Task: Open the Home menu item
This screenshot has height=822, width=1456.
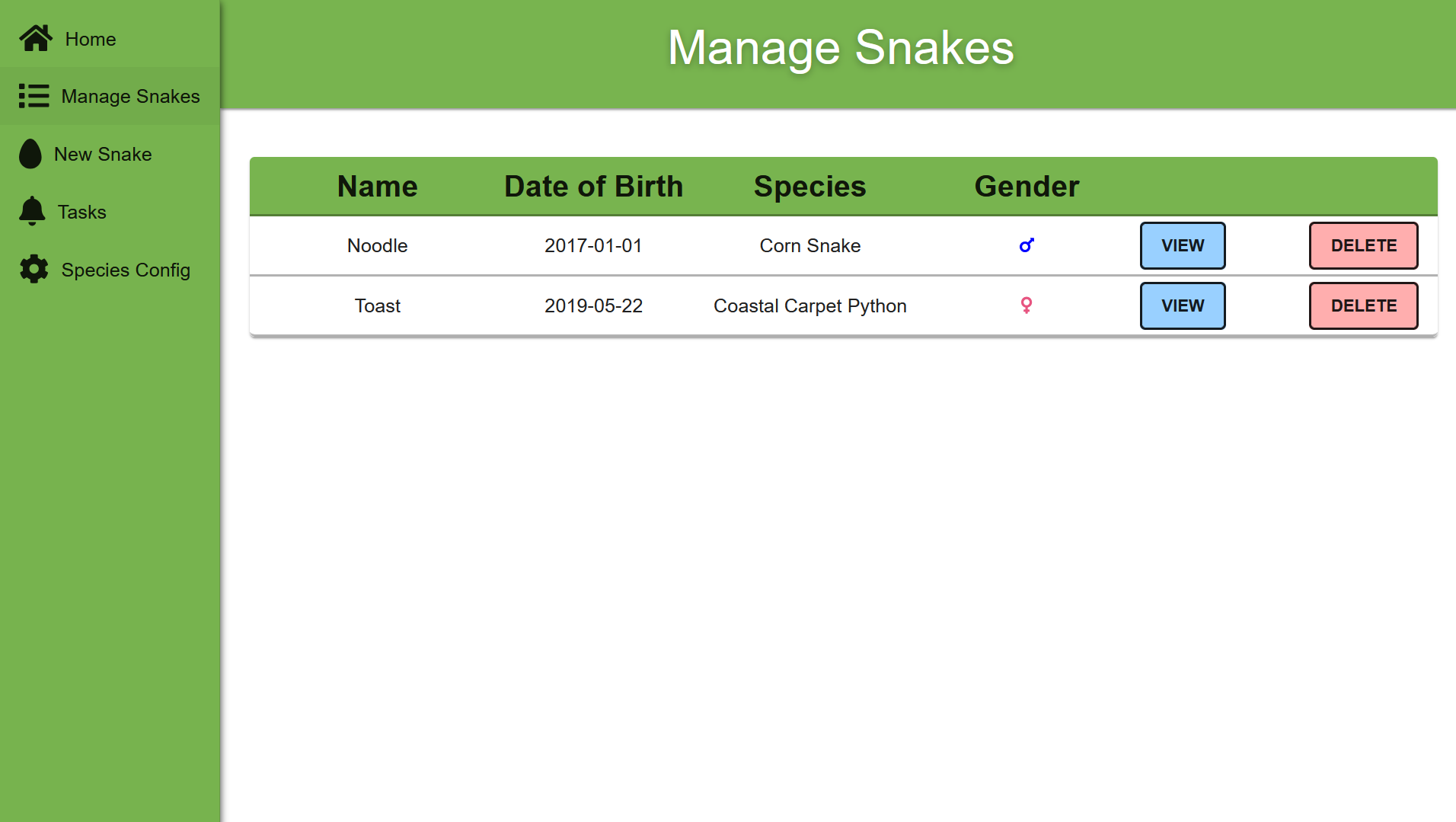Action: pyautogui.click(x=110, y=39)
